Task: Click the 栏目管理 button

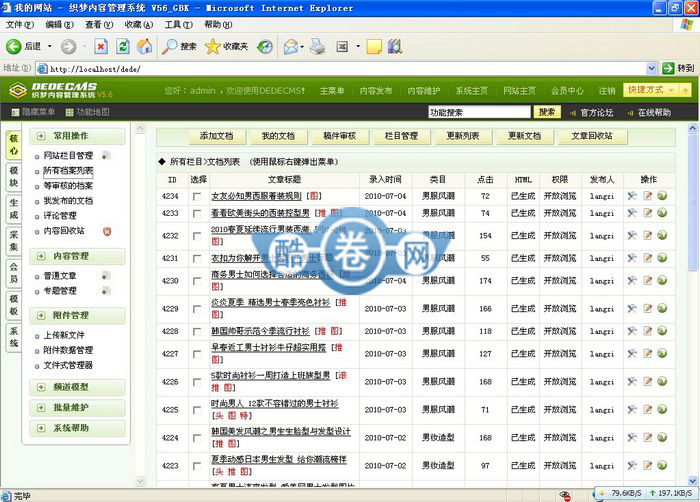Action: click(401, 136)
